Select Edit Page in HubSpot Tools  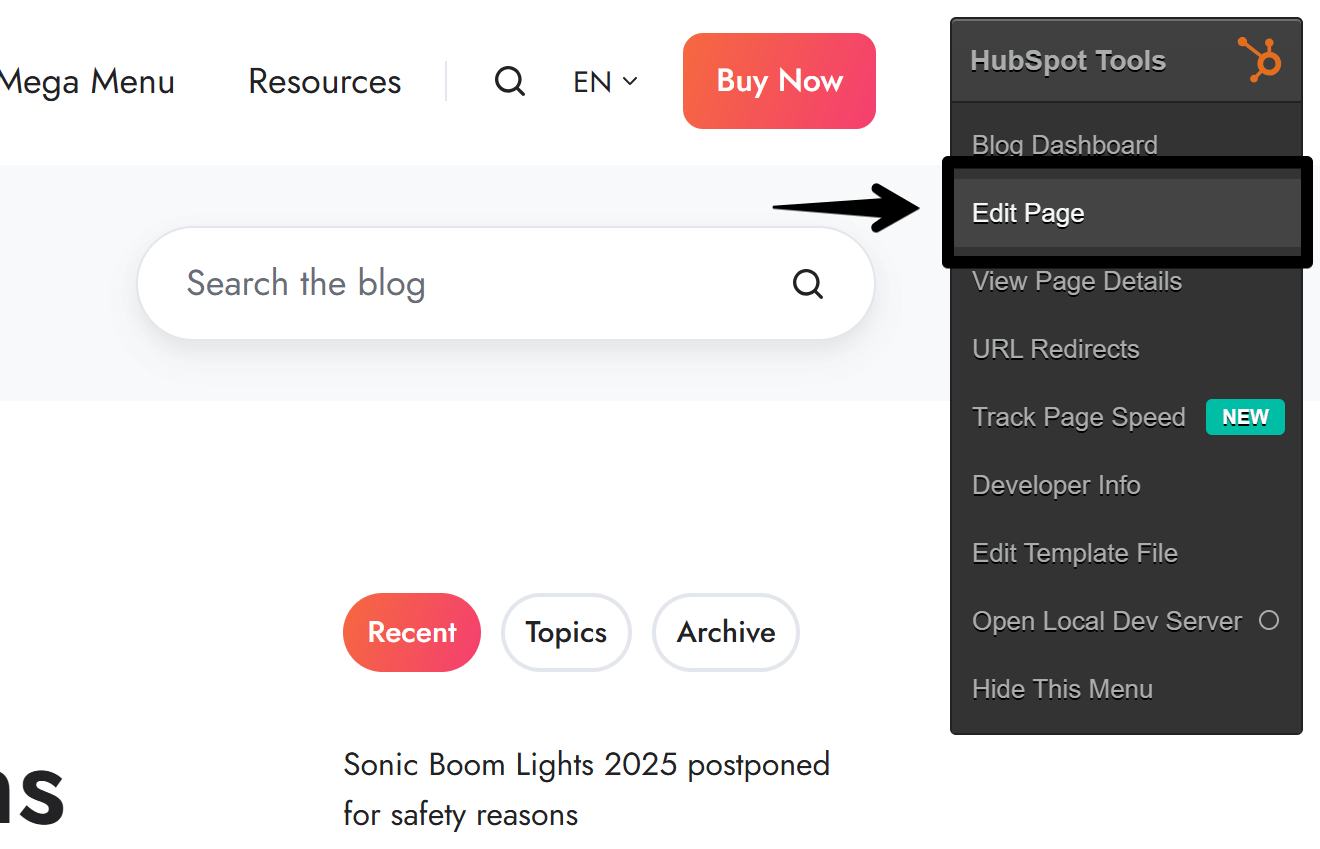point(1028,213)
